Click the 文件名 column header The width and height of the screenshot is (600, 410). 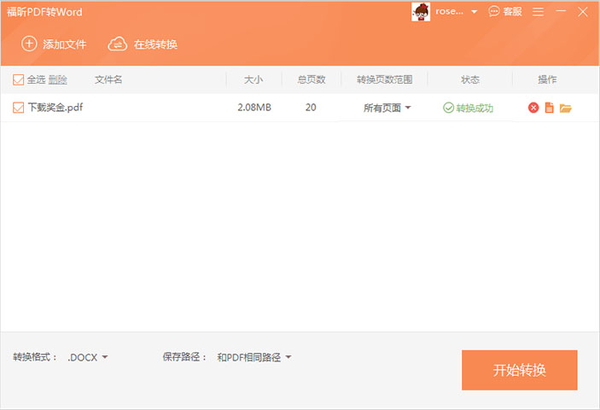(108, 80)
